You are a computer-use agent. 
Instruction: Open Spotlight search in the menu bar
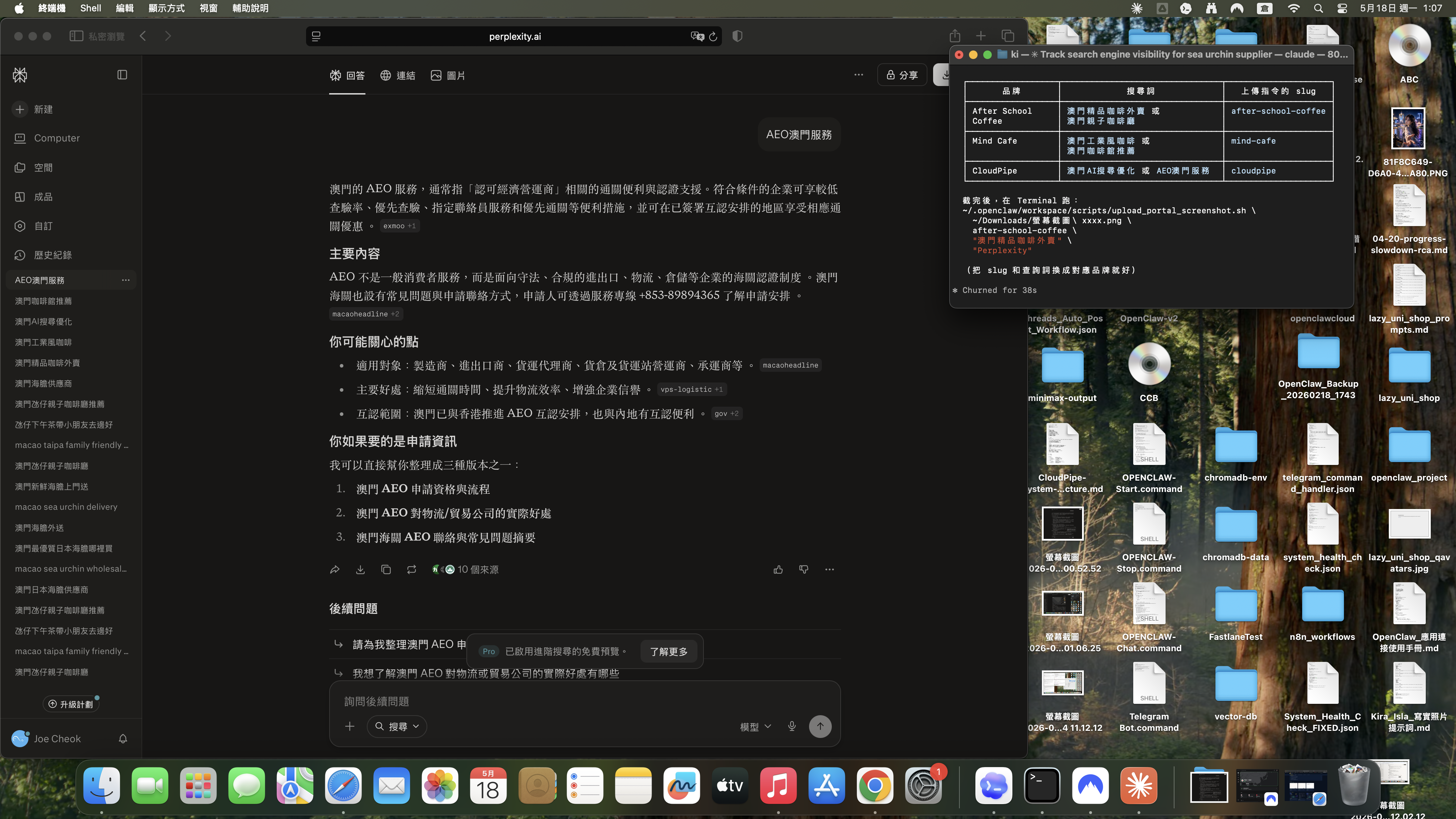(1318, 8)
